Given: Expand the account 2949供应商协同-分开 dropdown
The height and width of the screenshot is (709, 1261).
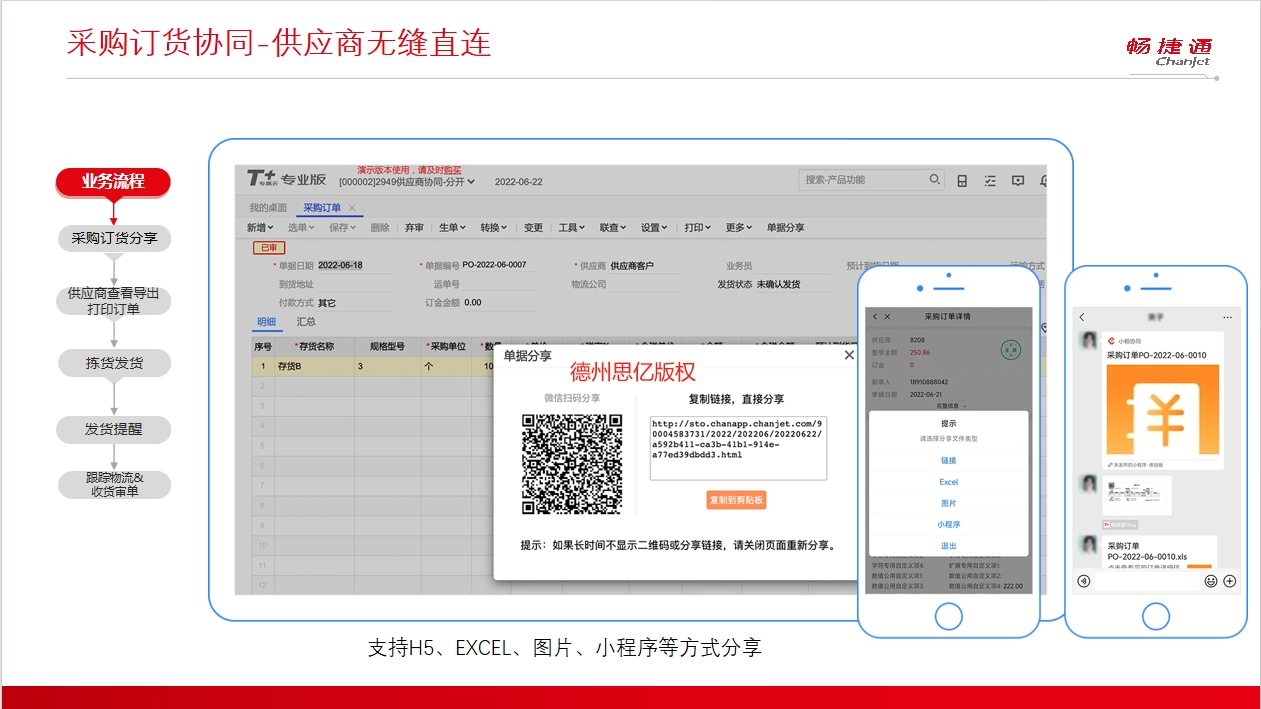Looking at the screenshot, I should point(407,182).
